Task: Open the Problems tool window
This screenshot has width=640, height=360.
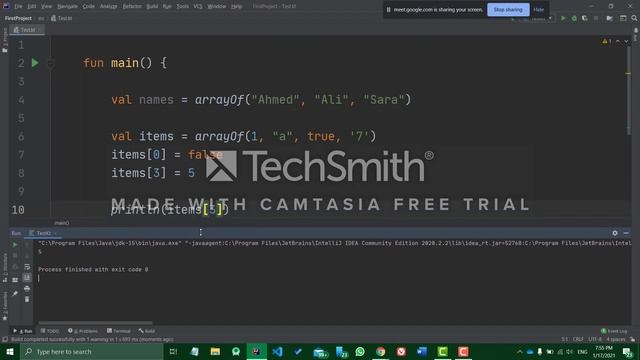Action: 83,331
